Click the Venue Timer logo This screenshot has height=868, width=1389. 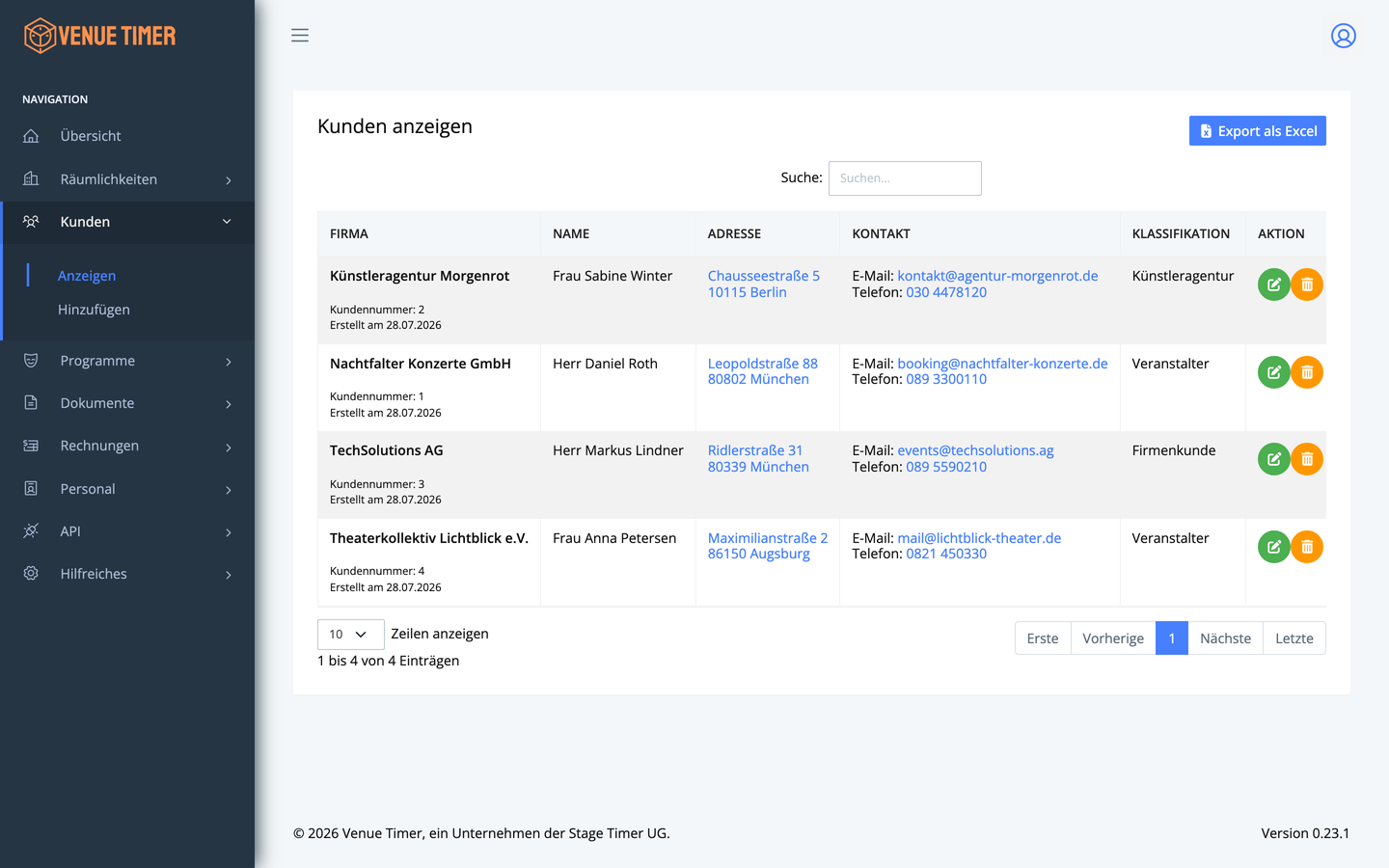tap(100, 36)
